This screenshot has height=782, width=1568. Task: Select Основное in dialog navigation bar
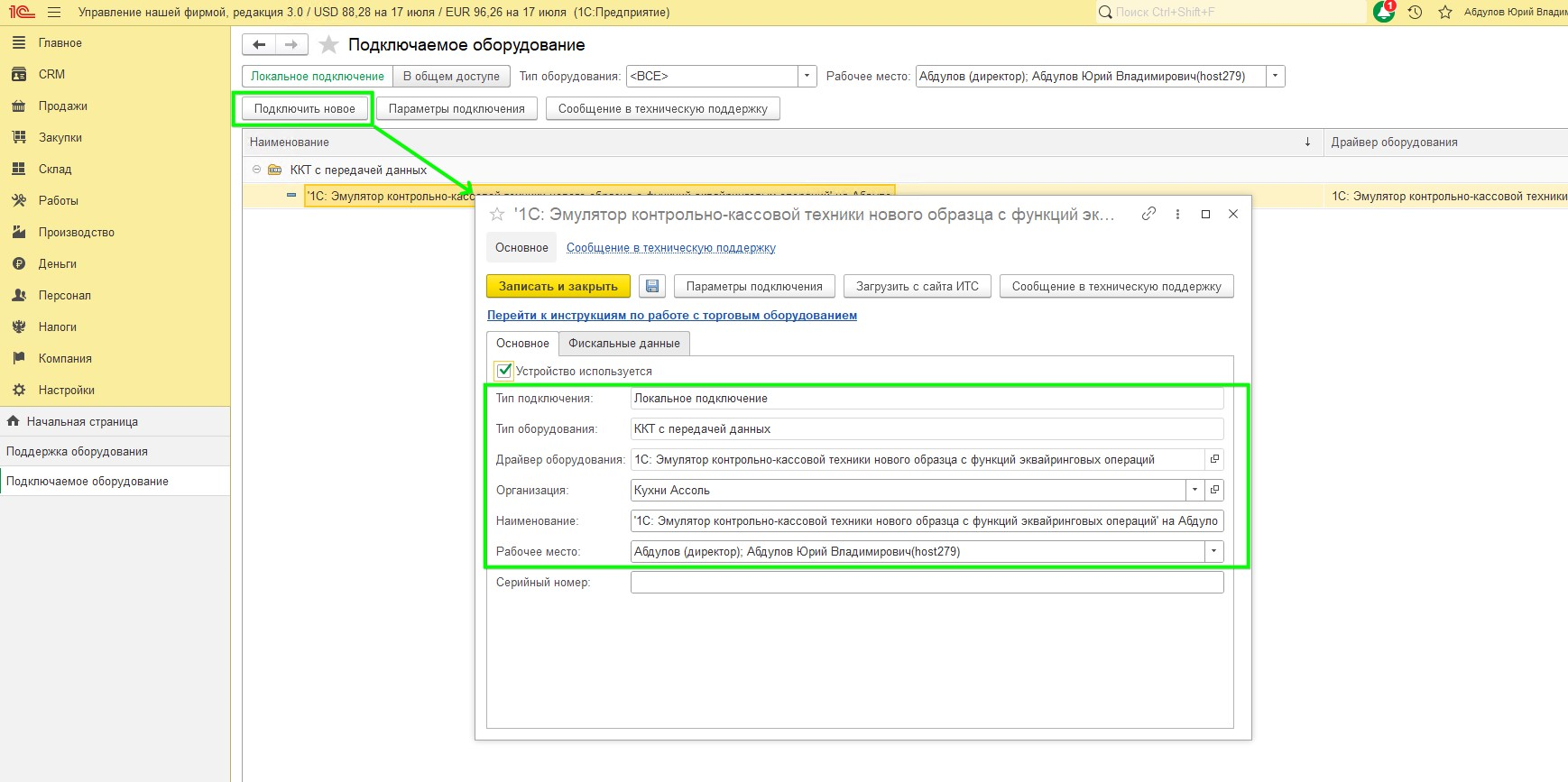pyautogui.click(x=521, y=248)
